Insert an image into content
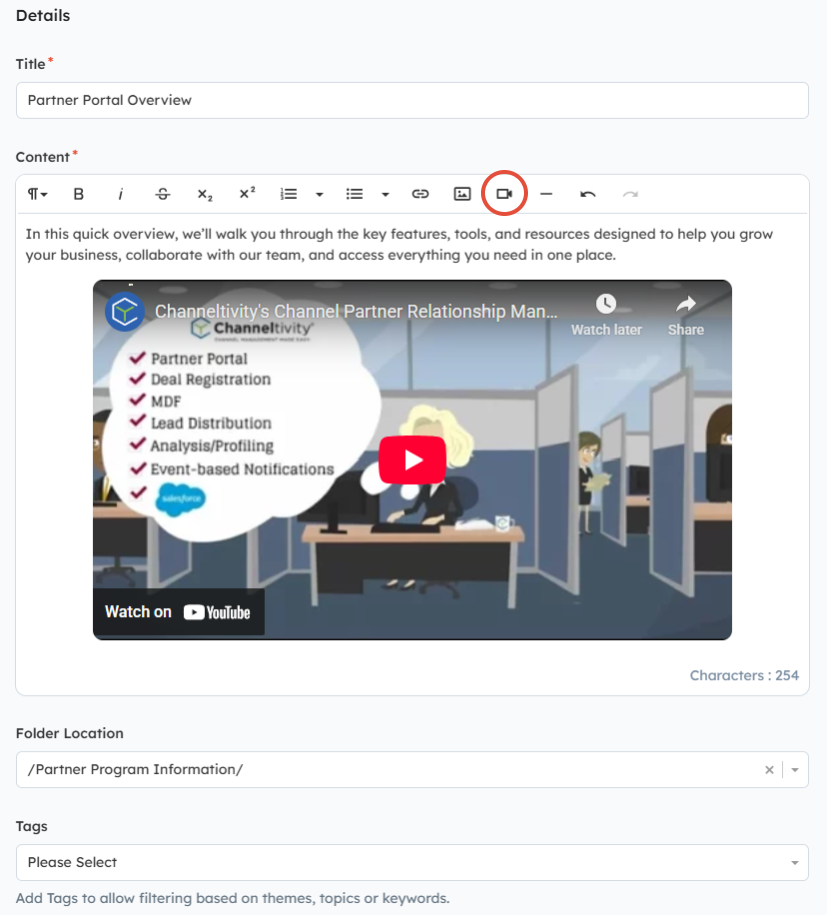The image size is (827, 915). [x=462, y=194]
